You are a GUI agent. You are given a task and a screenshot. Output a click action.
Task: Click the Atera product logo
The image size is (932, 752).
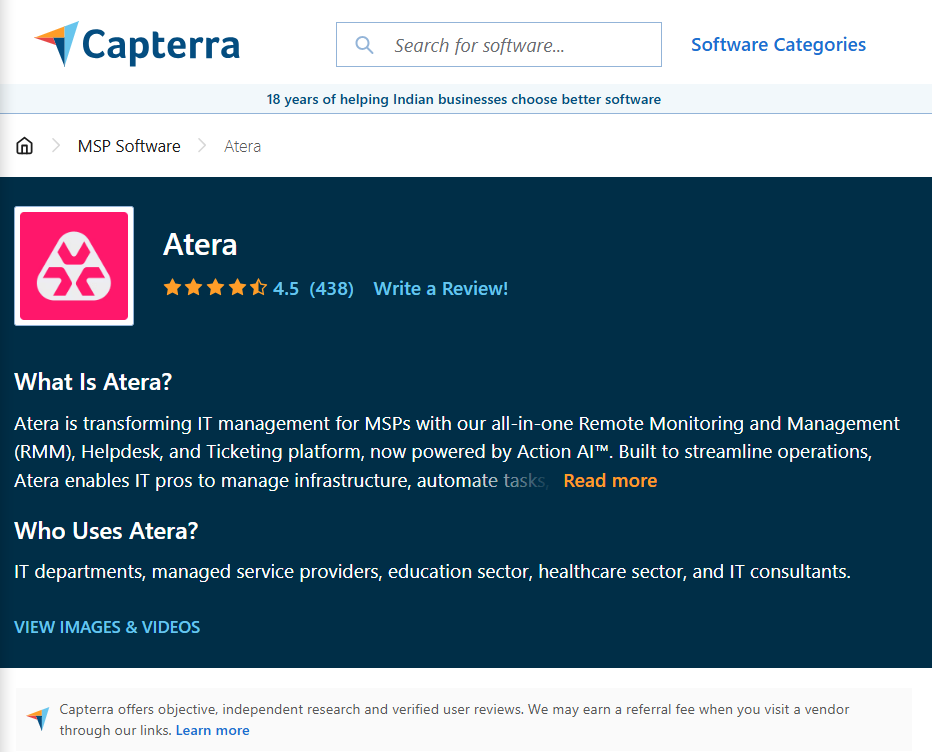(74, 266)
